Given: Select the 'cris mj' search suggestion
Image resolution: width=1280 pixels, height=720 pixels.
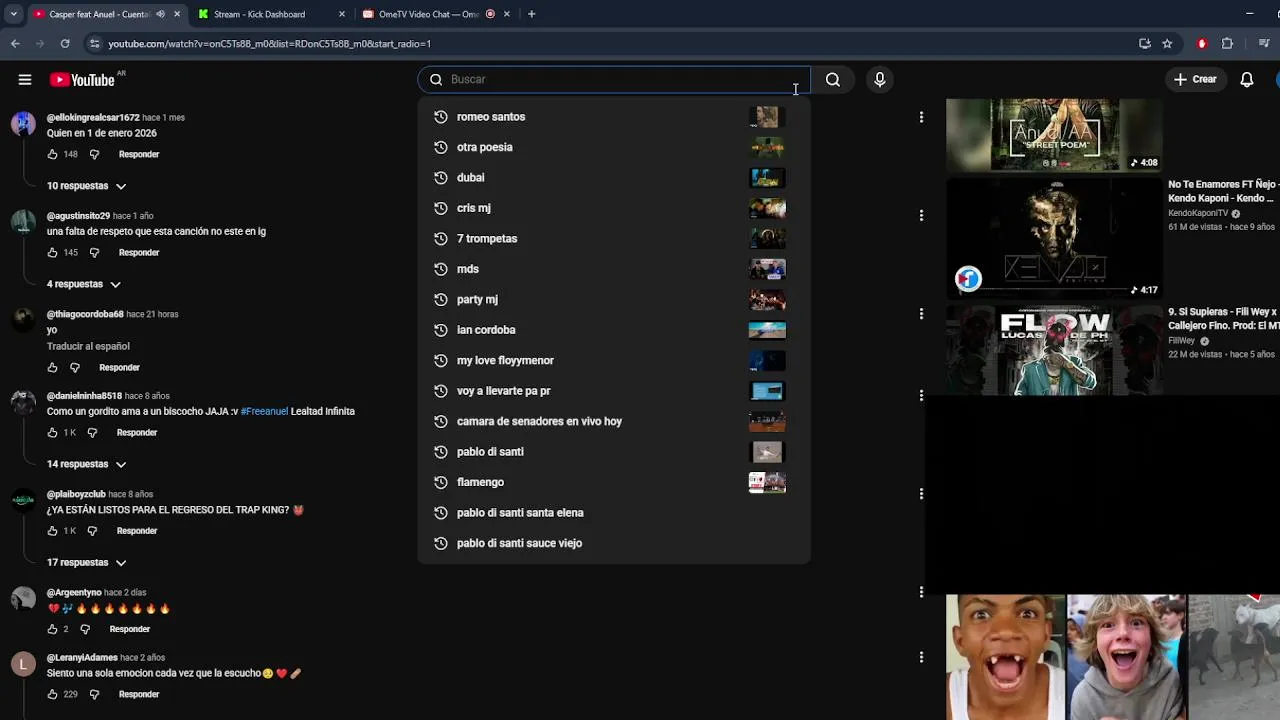Looking at the screenshot, I should pyautogui.click(x=614, y=208).
